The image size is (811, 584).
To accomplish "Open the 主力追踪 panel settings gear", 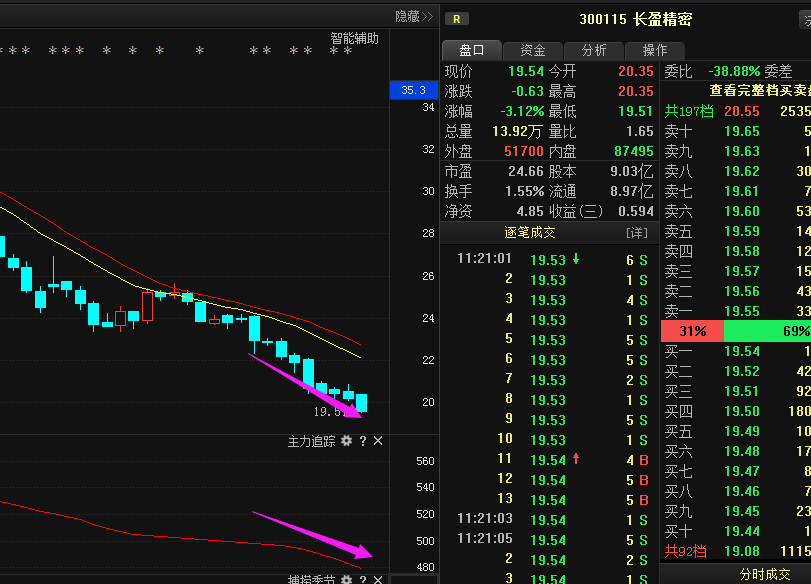I will 346,440.
